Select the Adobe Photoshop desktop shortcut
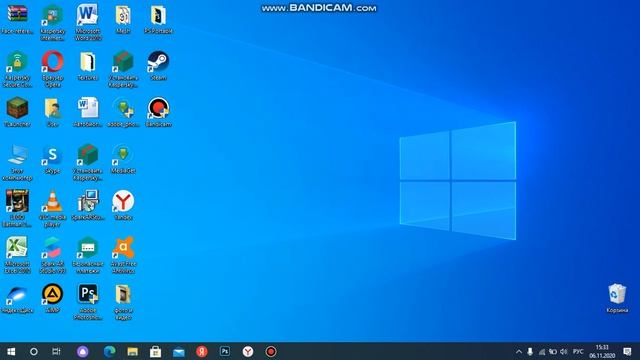Viewport: 640px width, 360px height. coord(88,302)
